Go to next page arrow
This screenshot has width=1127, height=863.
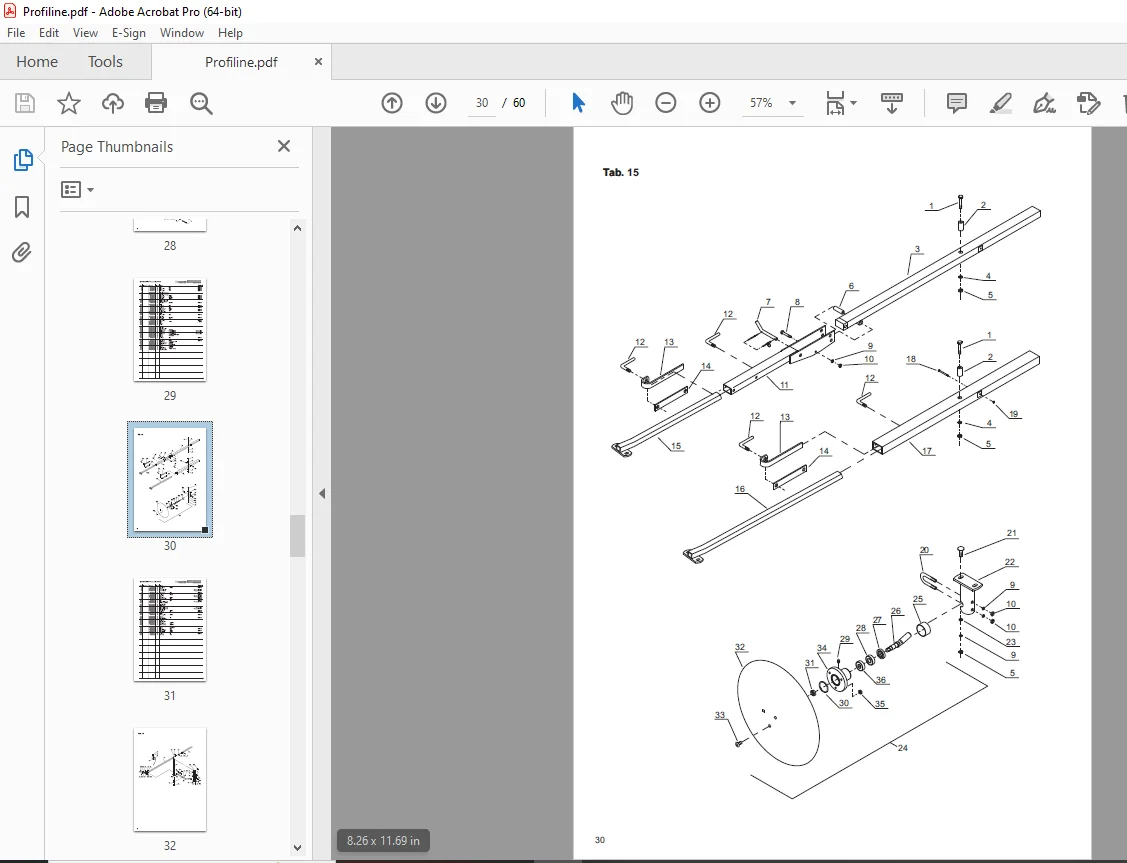(x=436, y=103)
